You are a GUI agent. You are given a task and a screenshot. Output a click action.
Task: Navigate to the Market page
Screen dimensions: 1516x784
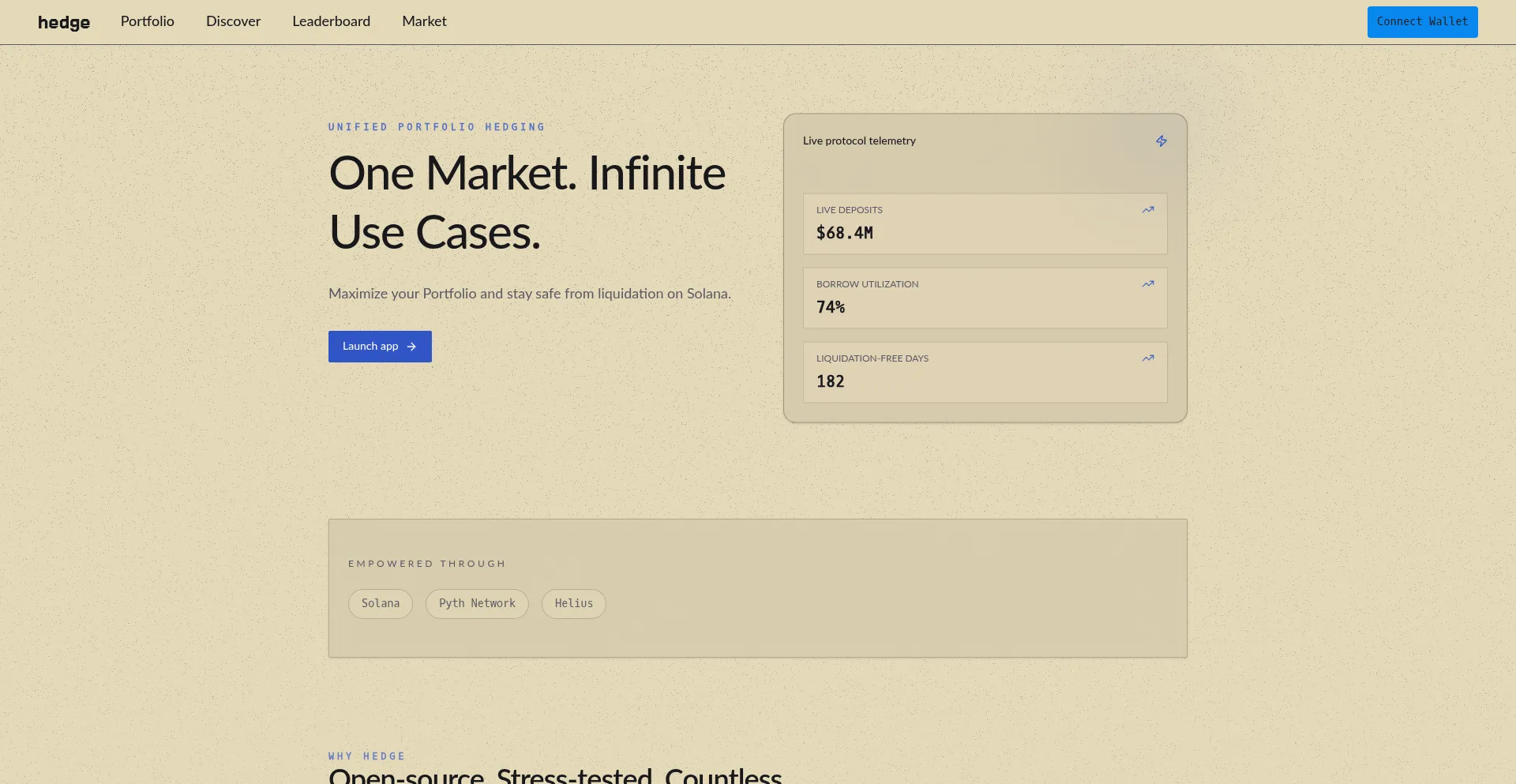[424, 21]
